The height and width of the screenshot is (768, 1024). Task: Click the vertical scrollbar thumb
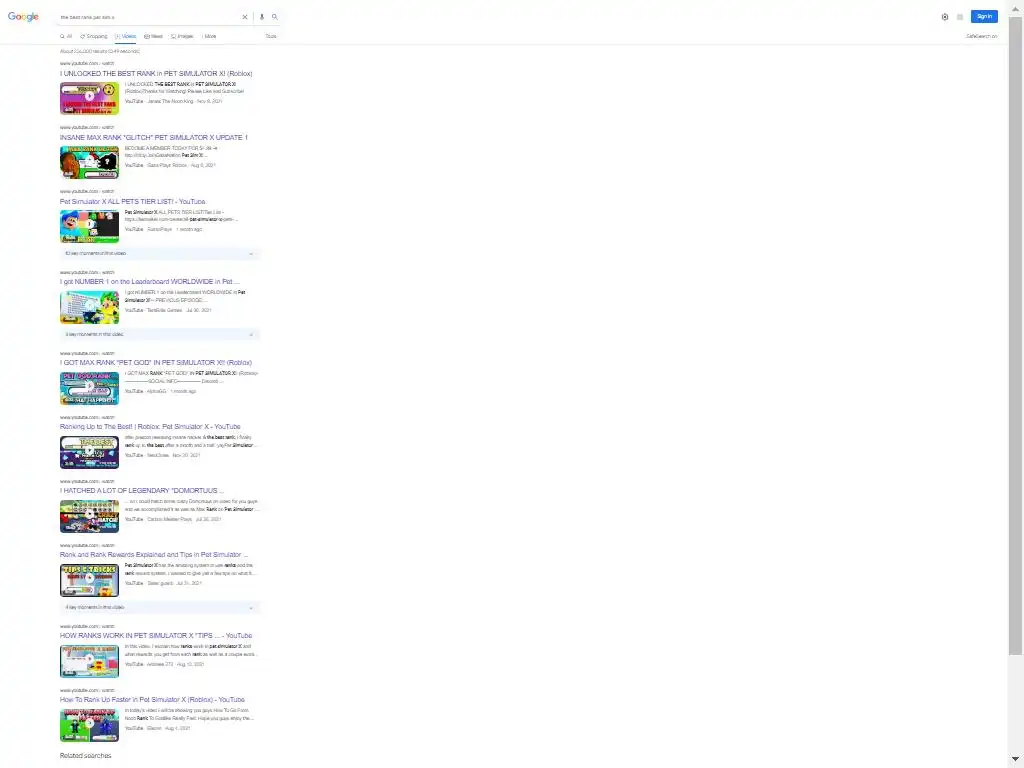pos(1015,336)
